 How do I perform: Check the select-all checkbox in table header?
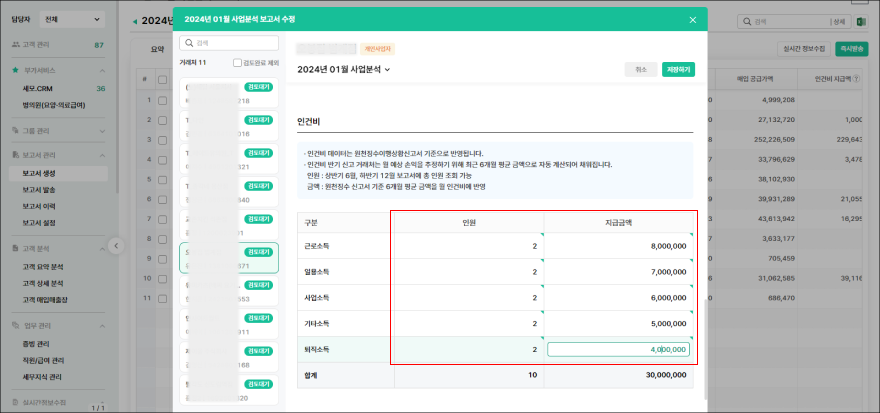coord(162,79)
